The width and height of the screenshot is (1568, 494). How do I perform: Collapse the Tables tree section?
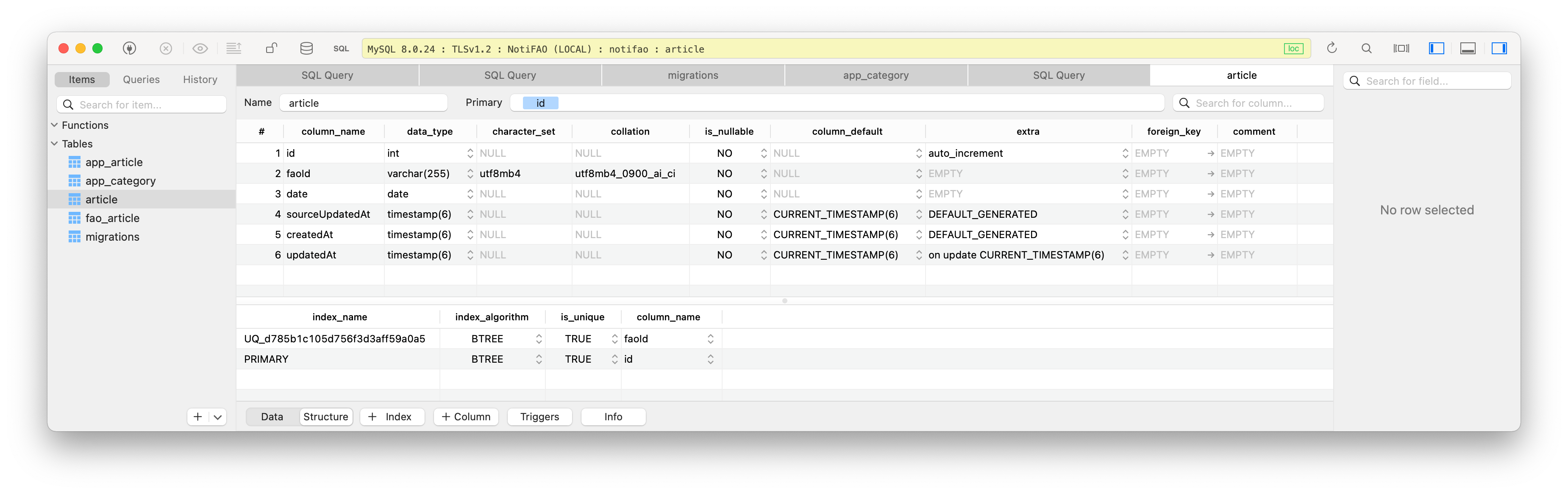[54, 144]
